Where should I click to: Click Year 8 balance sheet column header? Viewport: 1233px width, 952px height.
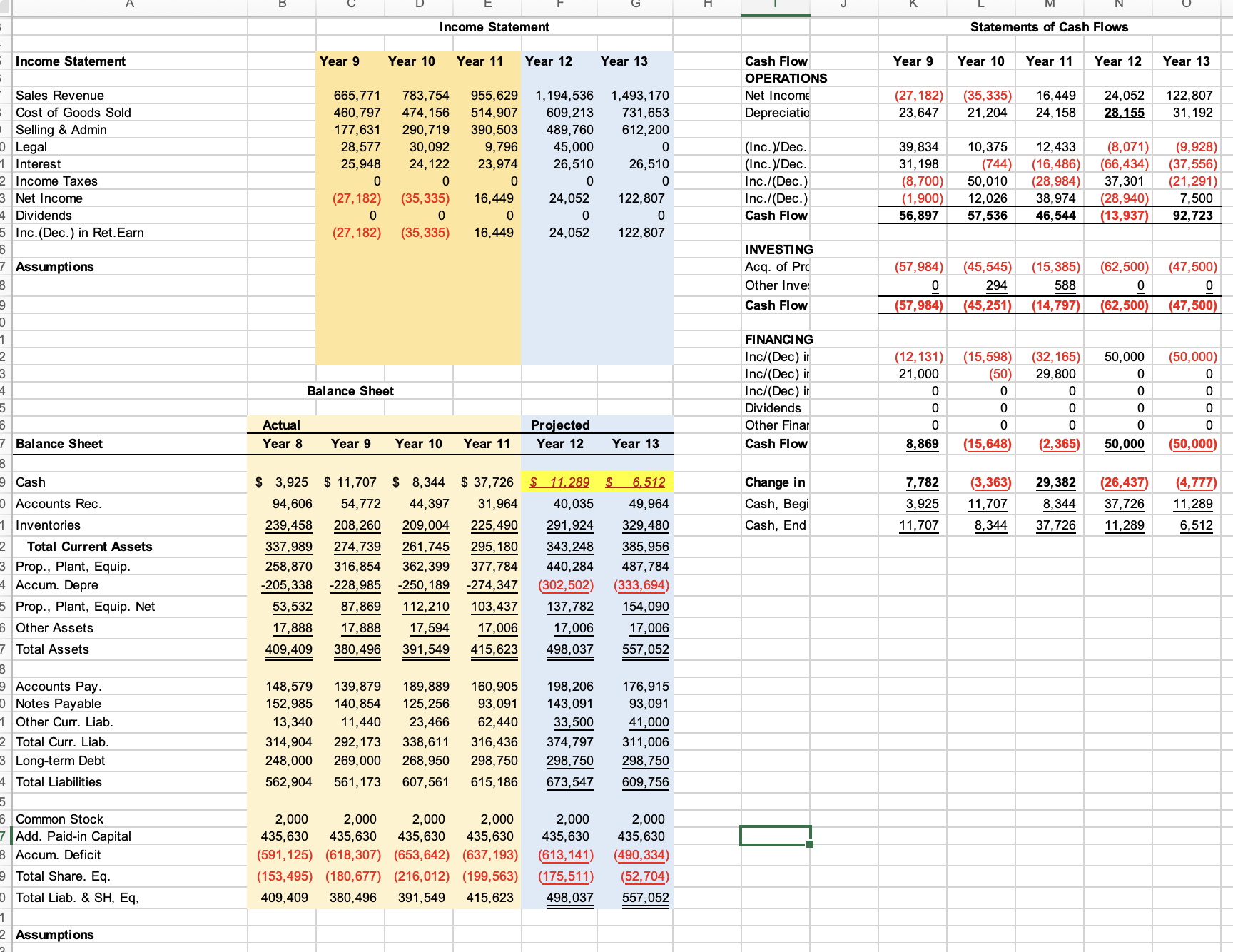coord(282,444)
